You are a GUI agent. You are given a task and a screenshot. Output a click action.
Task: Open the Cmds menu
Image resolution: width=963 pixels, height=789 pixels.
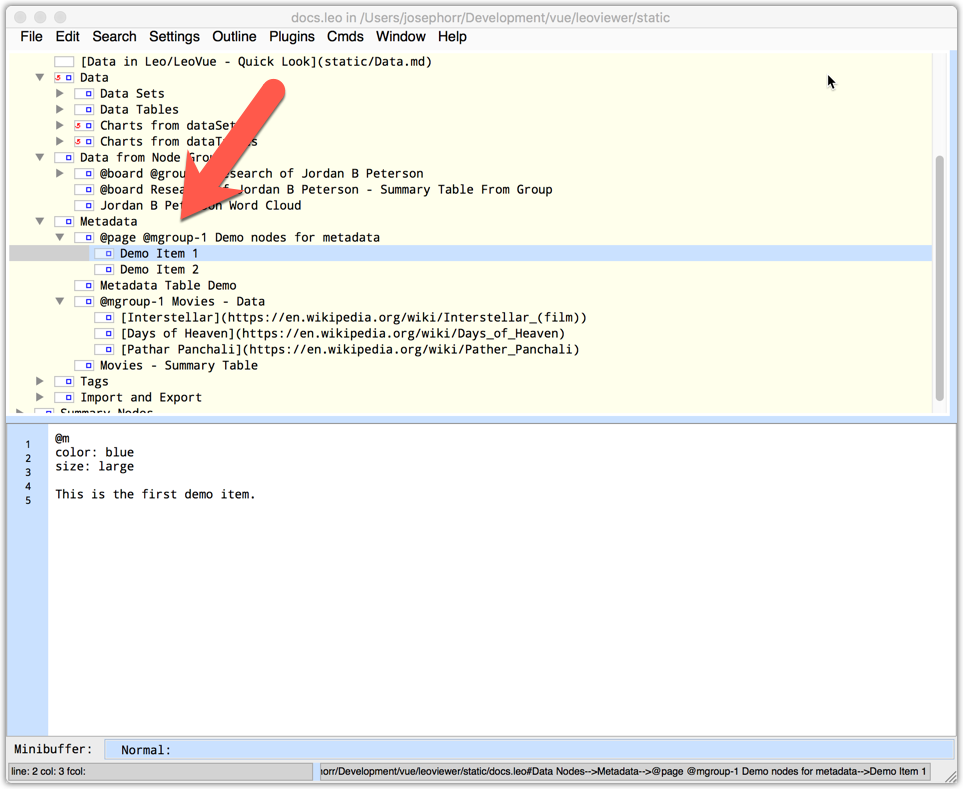click(345, 36)
